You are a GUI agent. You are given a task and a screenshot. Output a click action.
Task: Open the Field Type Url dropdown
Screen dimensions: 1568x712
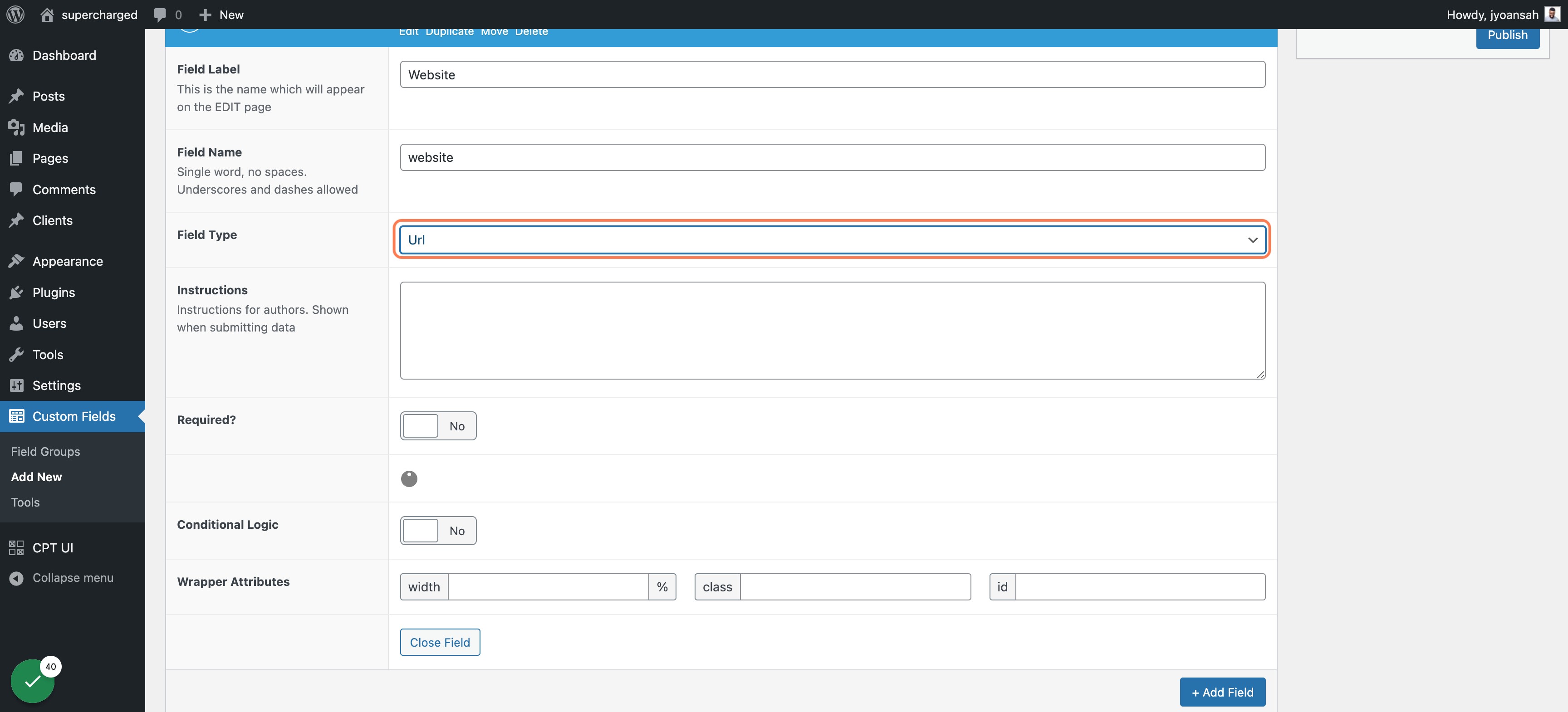pos(833,240)
